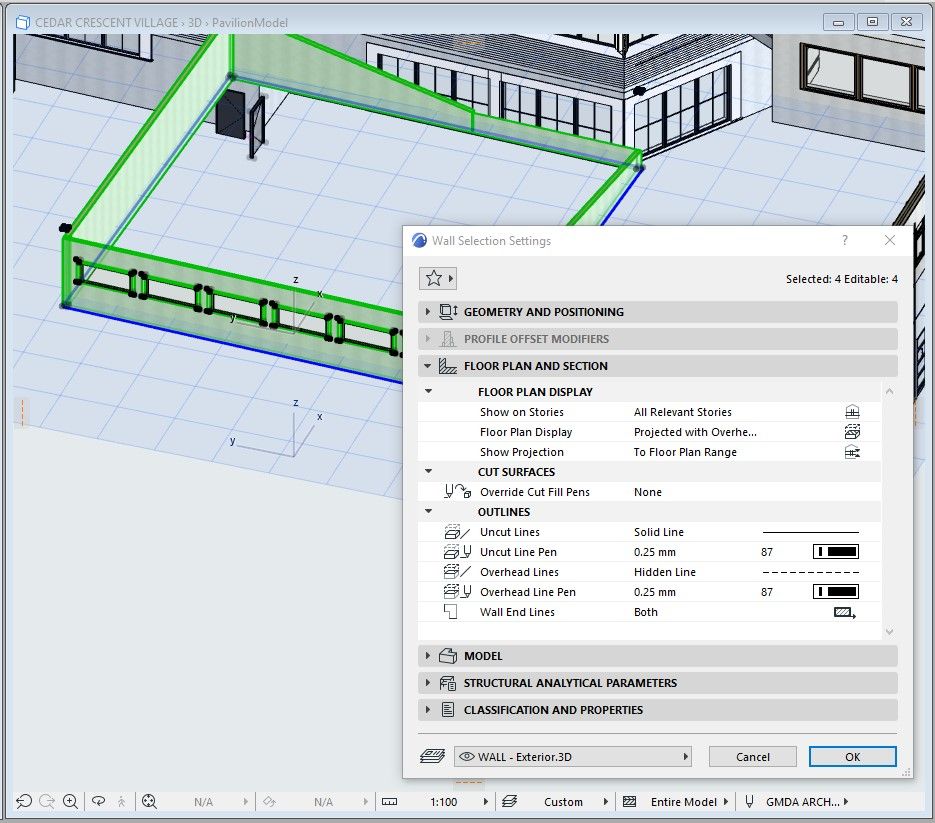Click the Show Projection range icon
The height and width of the screenshot is (823, 935).
tap(852, 452)
